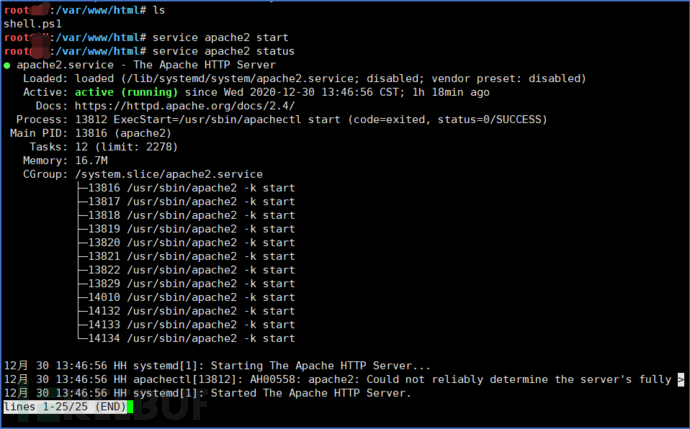Screen dimensions: 690x429
Task: Click the "lines 1-25/25 (END)" pager status
Action: coord(65,407)
